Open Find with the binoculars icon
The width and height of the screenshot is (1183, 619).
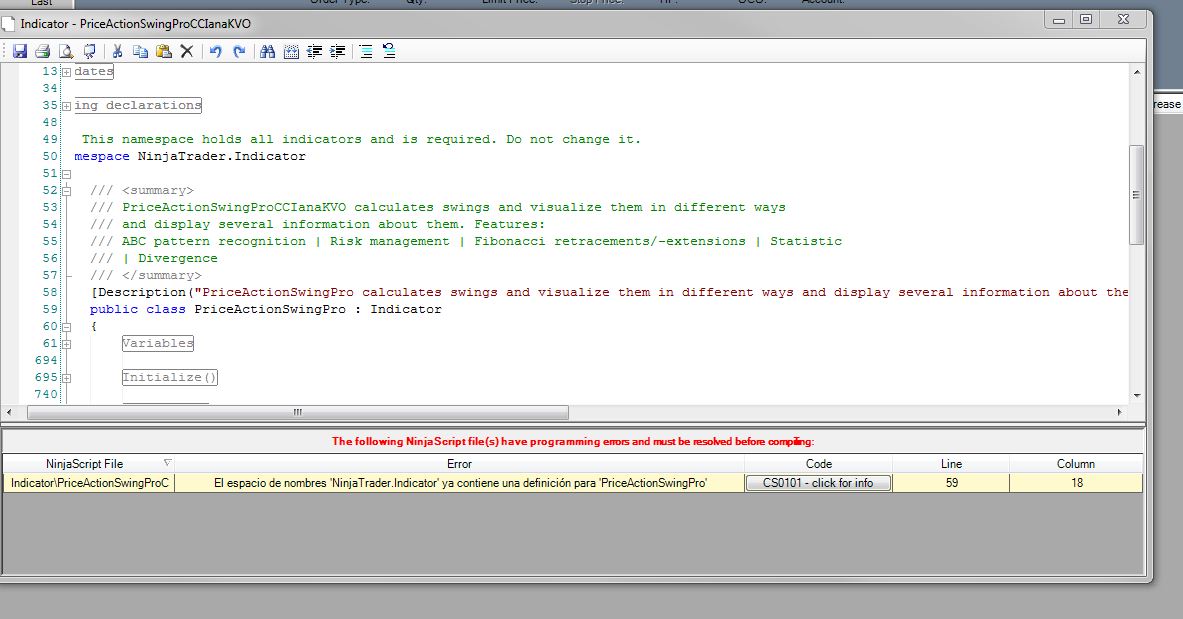[x=267, y=51]
